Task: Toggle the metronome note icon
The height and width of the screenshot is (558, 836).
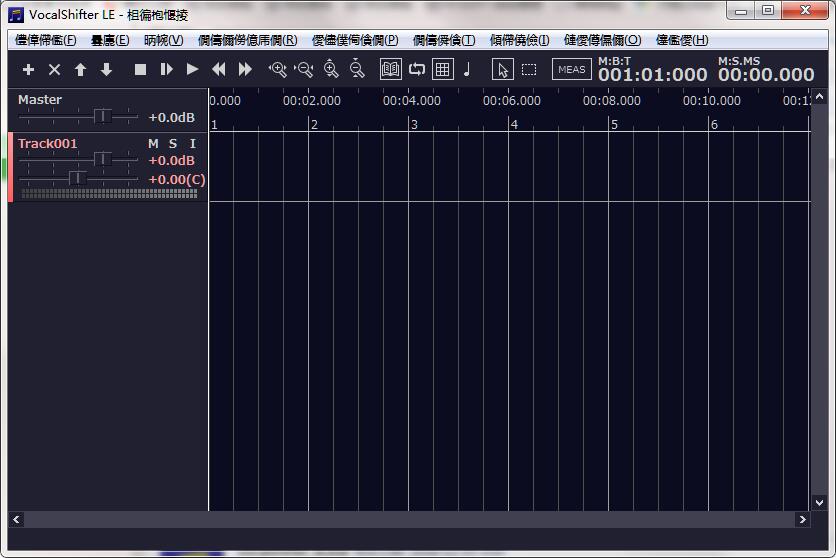Action: coord(466,70)
